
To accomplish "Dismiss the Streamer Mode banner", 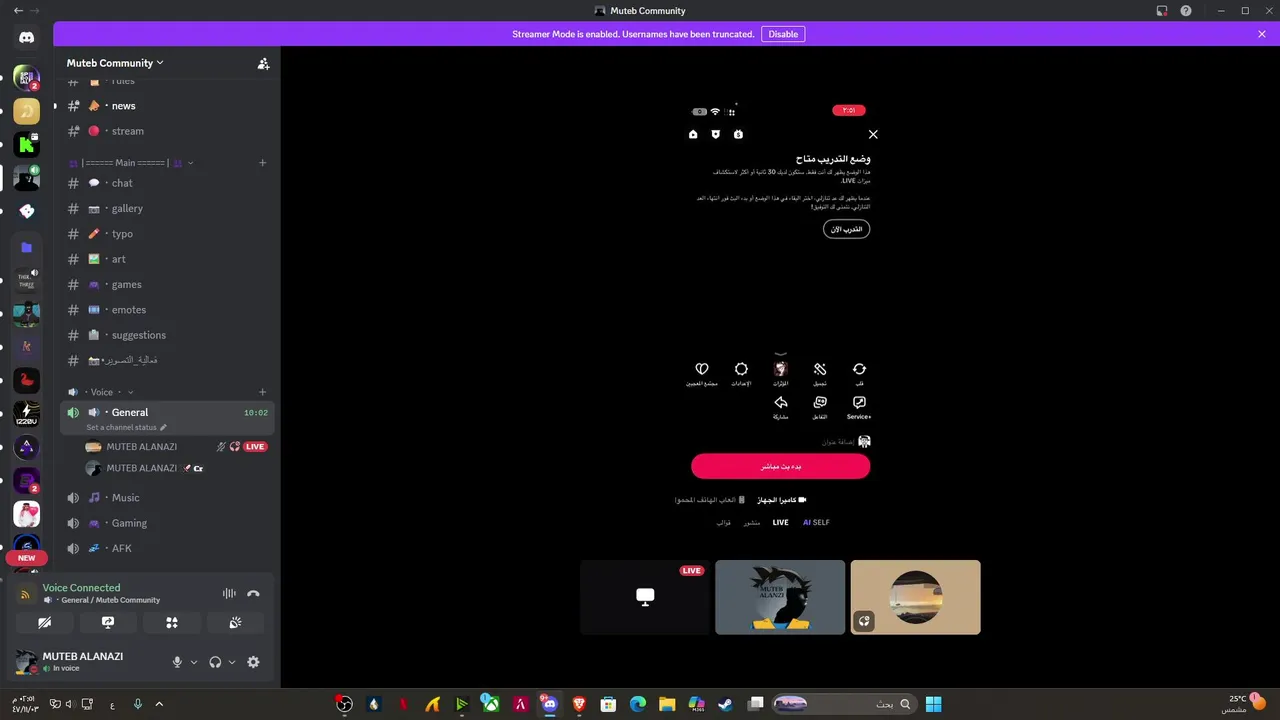I will pos(1262,34).
